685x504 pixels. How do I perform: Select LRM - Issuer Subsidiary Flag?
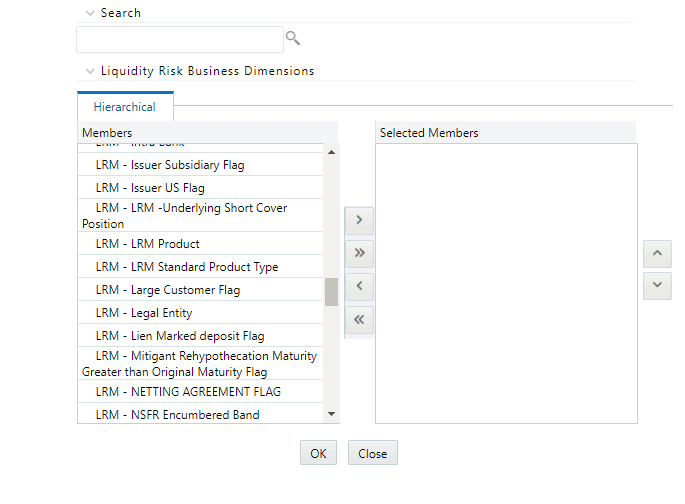point(200,165)
